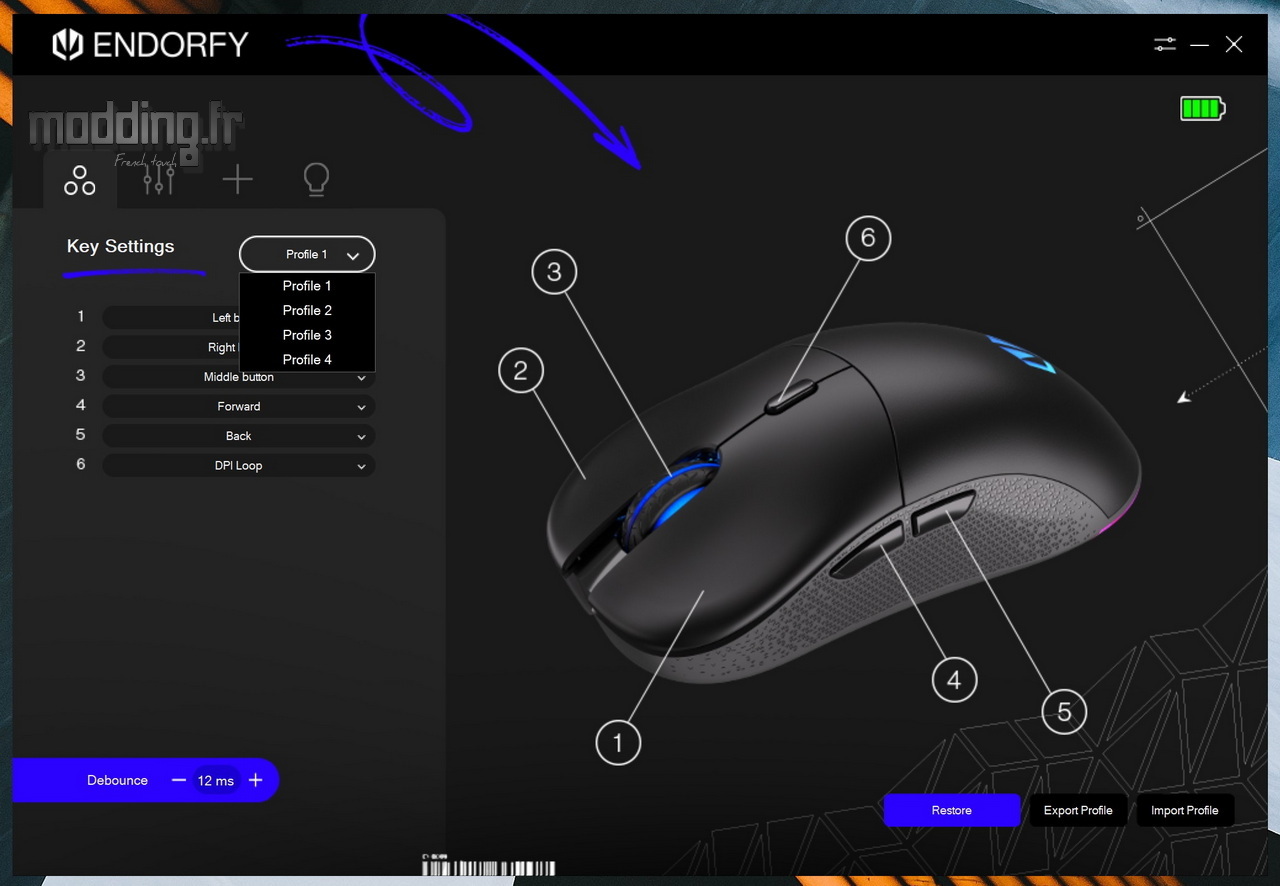Click the Restore button
Viewport: 1280px width, 886px height.
point(952,810)
